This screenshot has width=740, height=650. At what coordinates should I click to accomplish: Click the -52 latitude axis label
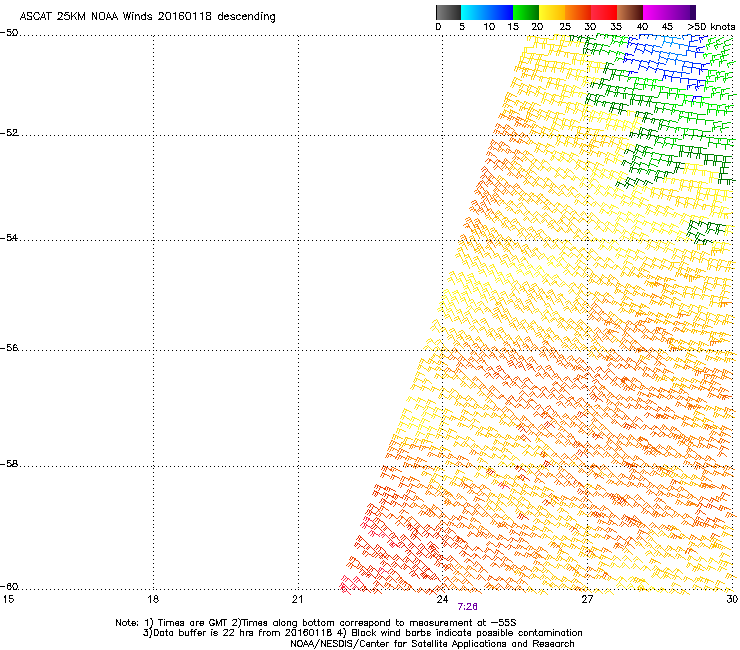click(x=9, y=133)
